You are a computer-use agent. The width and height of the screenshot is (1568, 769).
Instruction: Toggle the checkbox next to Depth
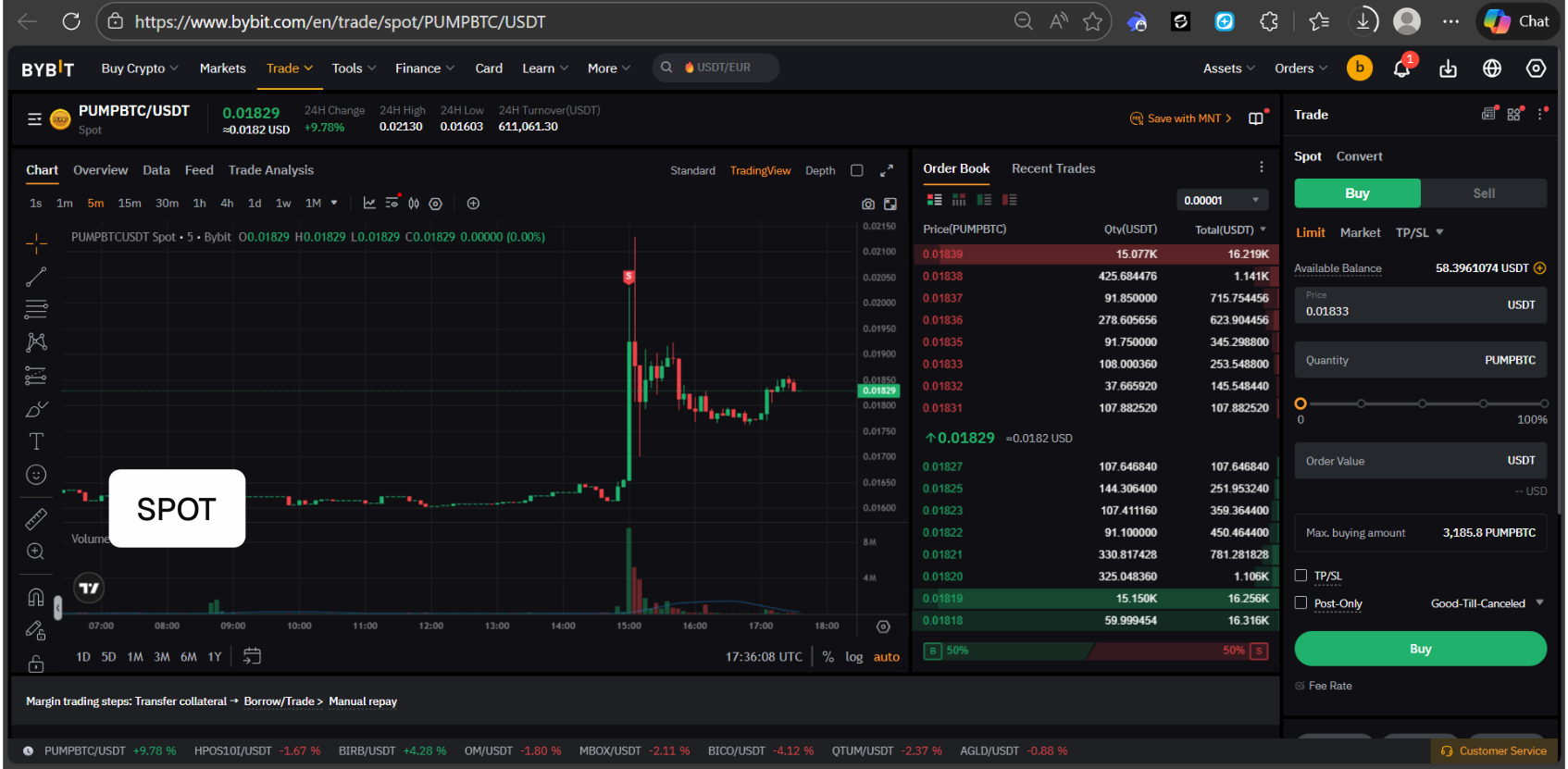[857, 170]
